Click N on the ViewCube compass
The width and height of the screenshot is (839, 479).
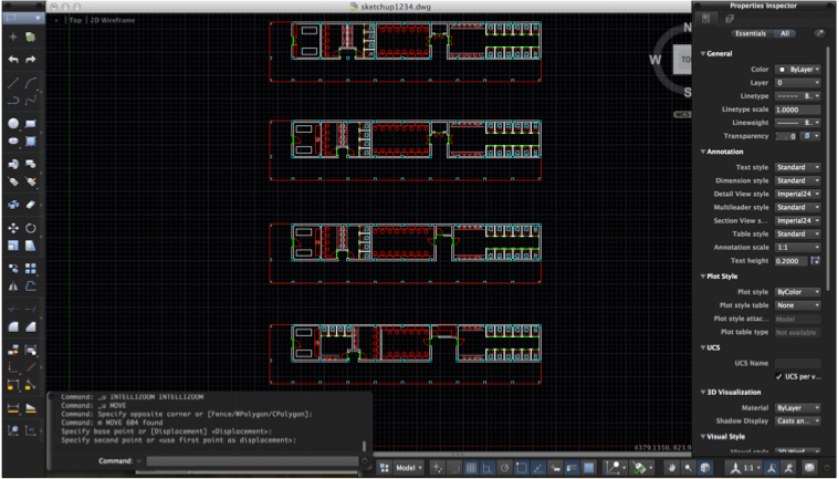coord(687,28)
